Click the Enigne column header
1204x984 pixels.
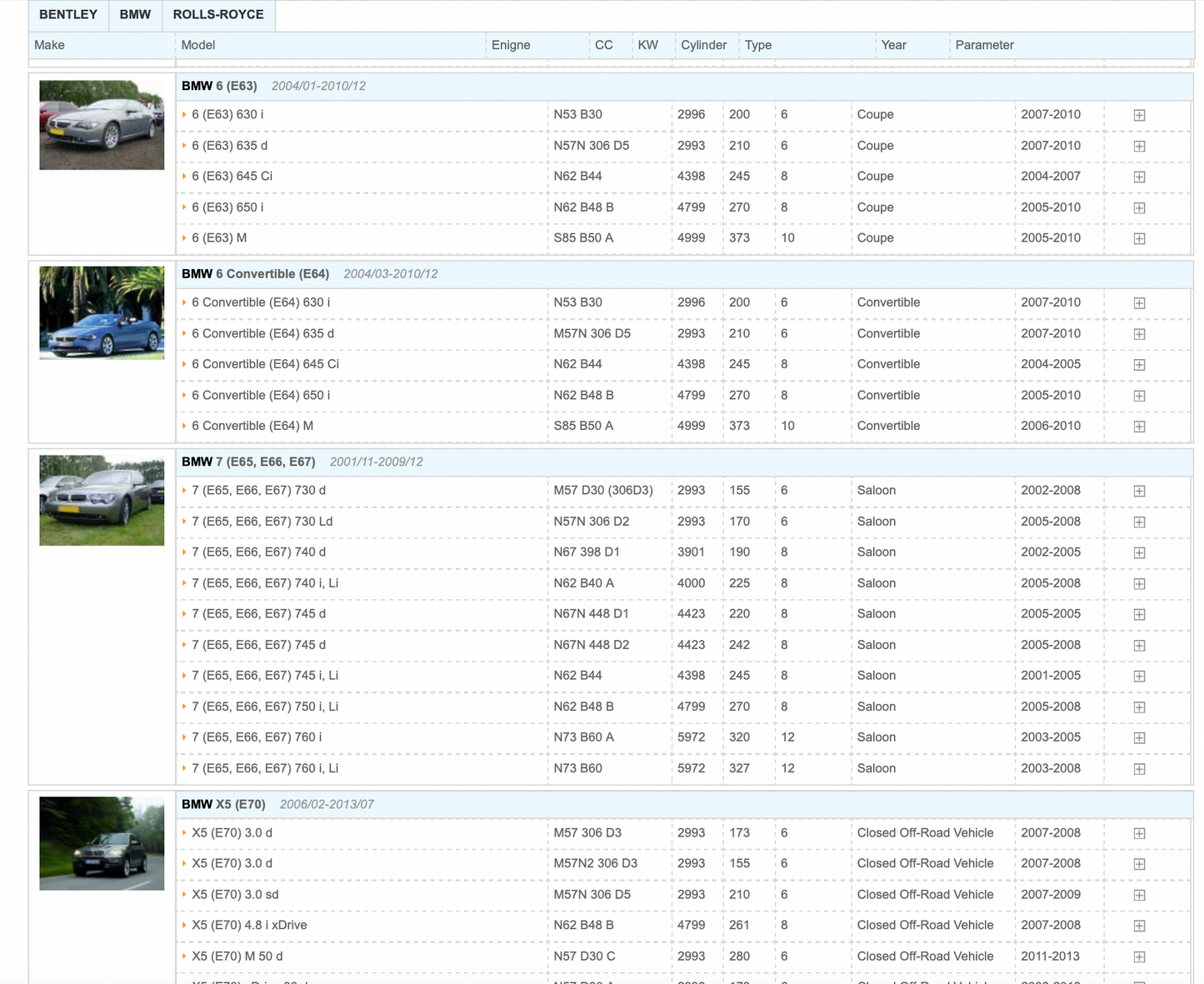[511, 45]
